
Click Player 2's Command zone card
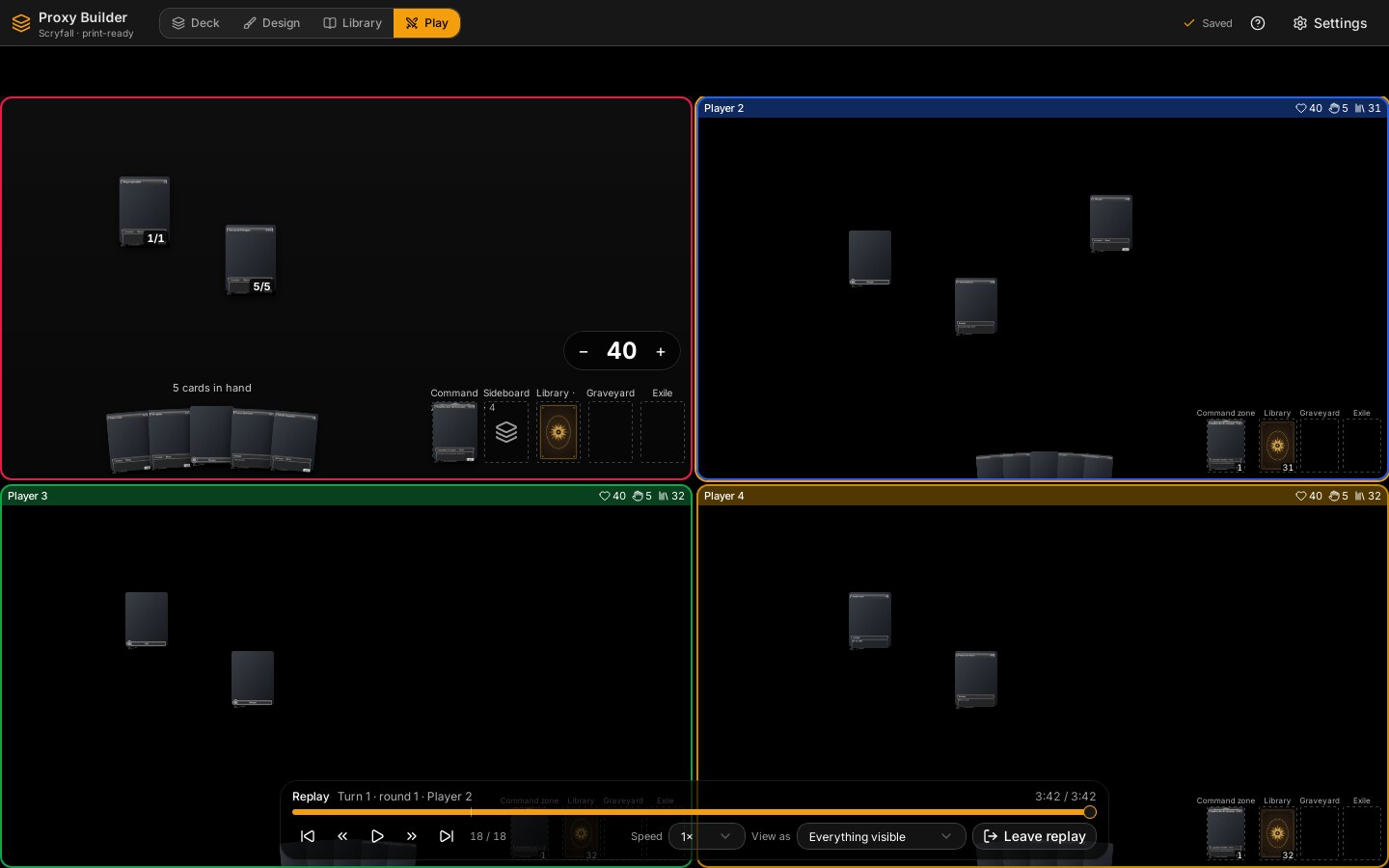pyautogui.click(x=1226, y=446)
